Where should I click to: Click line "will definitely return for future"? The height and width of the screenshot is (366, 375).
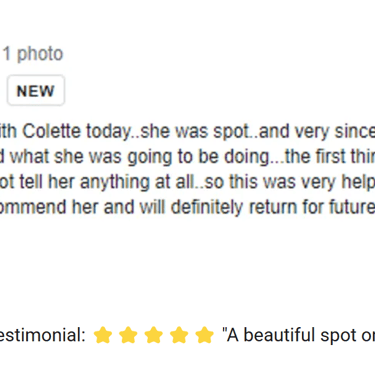[187, 207]
